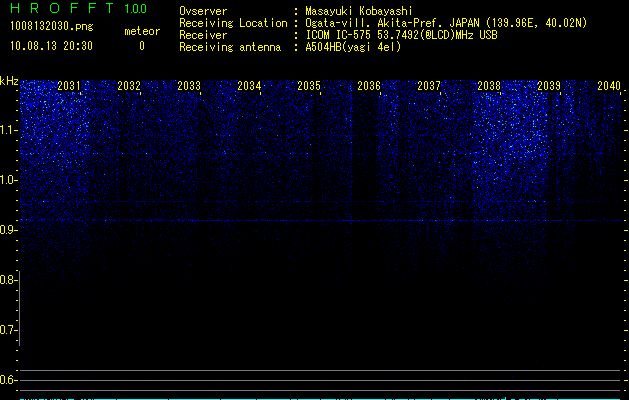This screenshot has height=400, width=629.
Task: Click the 2039 time marker
Action: 548,86
